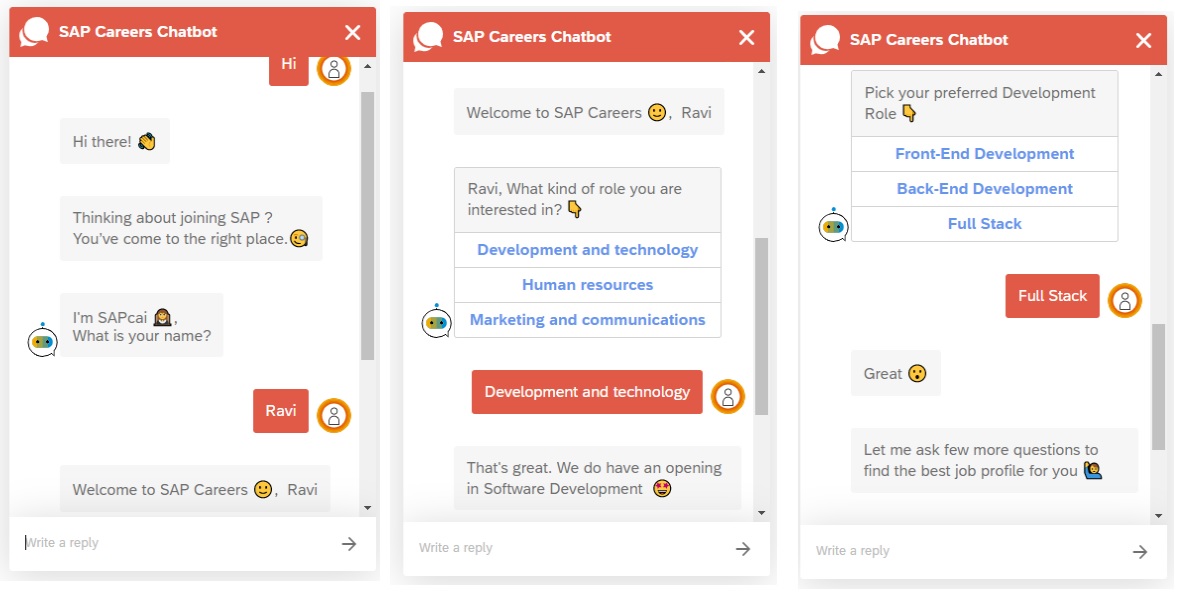
Task: Click the "Write a reply" field in the right panel
Action: tap(960, 551)
